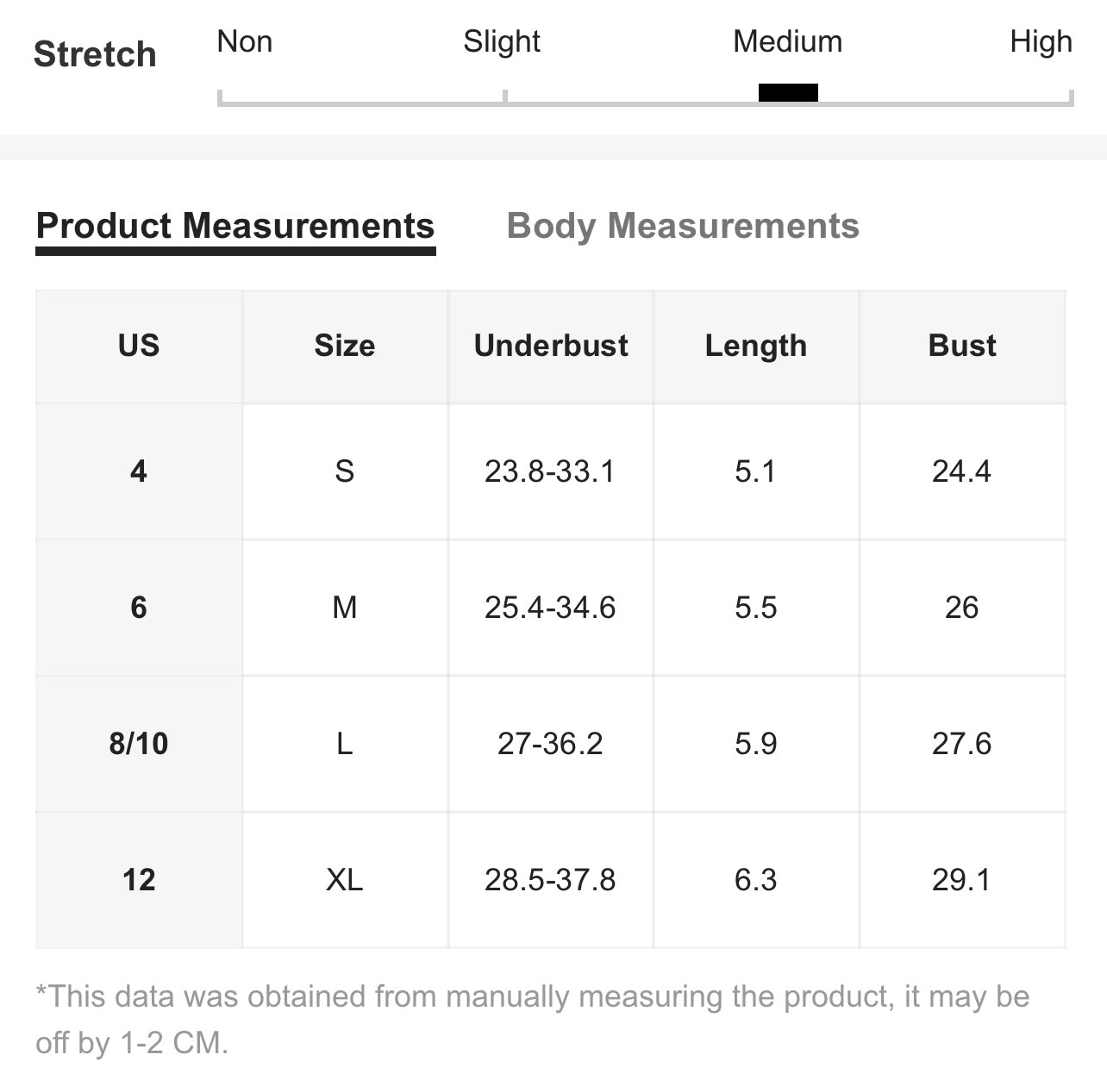Viewport: 1107px width, 1092px height.
Task: Select the US size 4 row
Action: click(551, 471)
